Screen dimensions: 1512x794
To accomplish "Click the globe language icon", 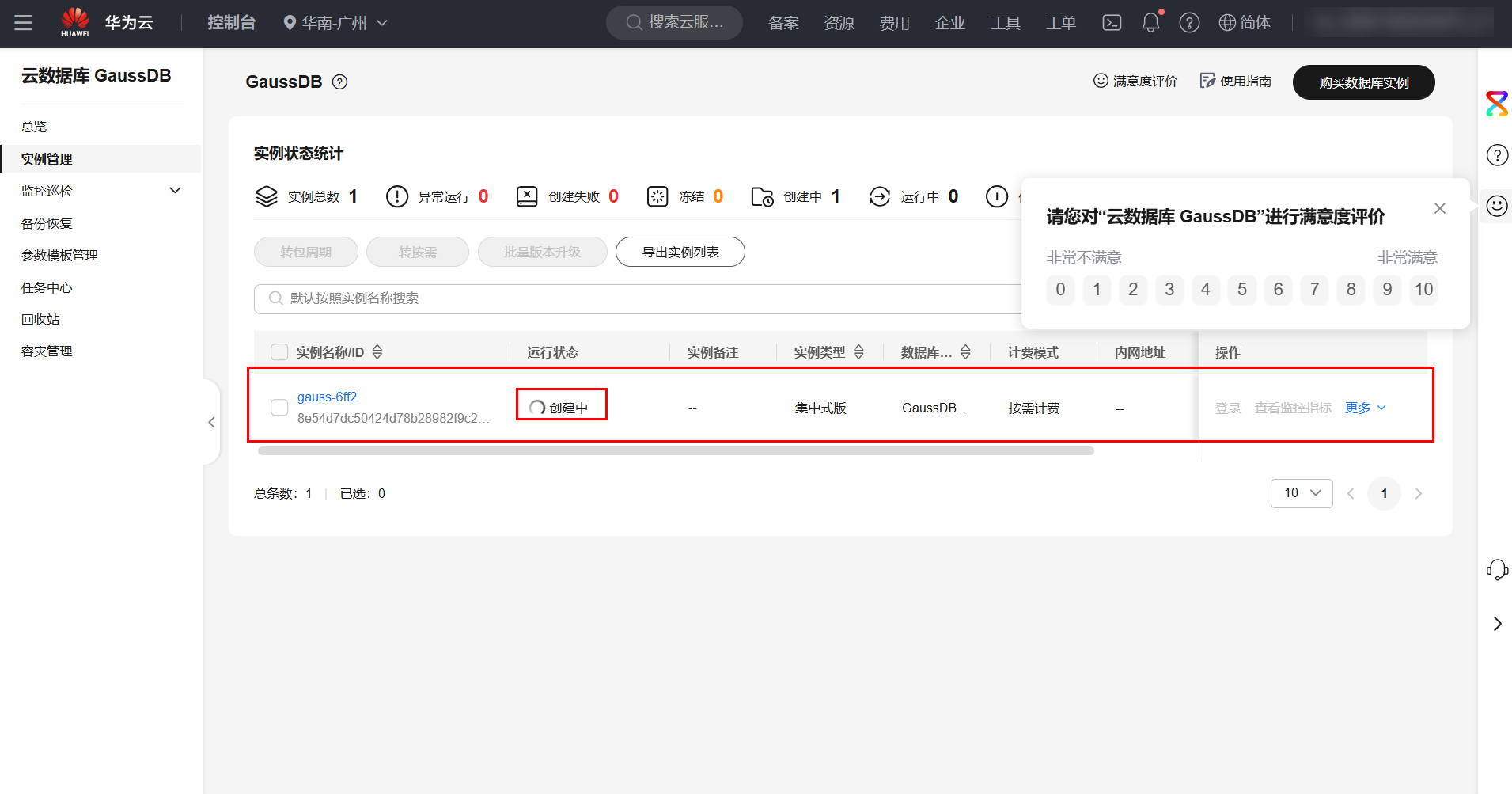I will [1227, 23].
